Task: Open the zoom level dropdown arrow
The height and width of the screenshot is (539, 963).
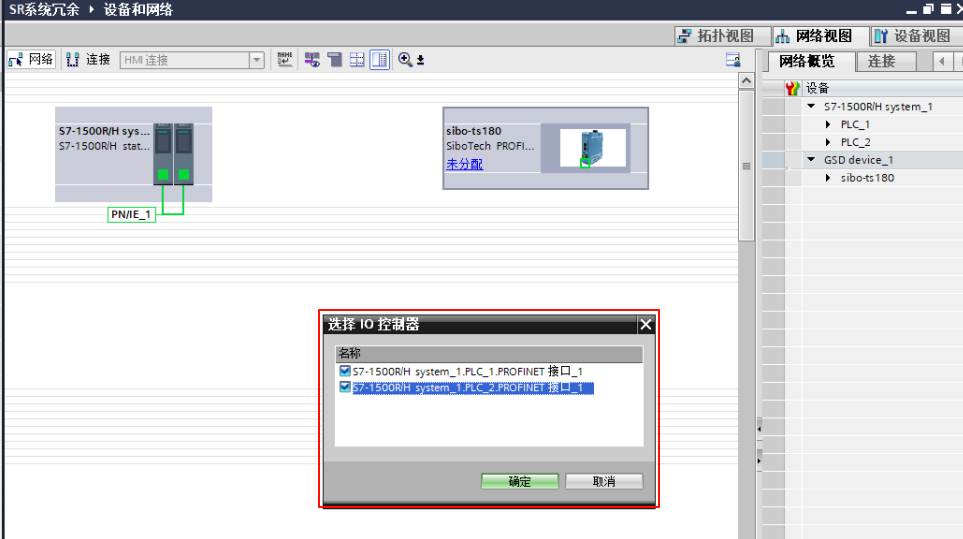Action: click(x=421, y=60)
